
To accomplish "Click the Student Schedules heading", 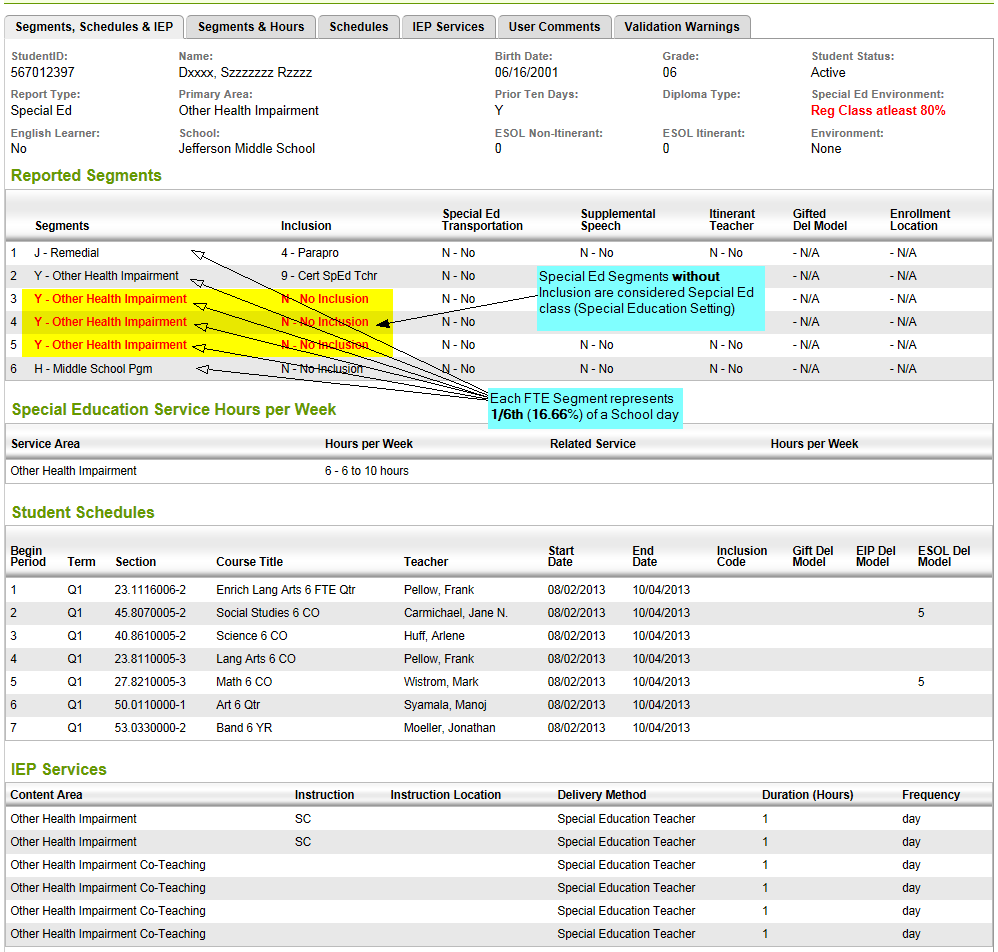I will coord(83,512).
